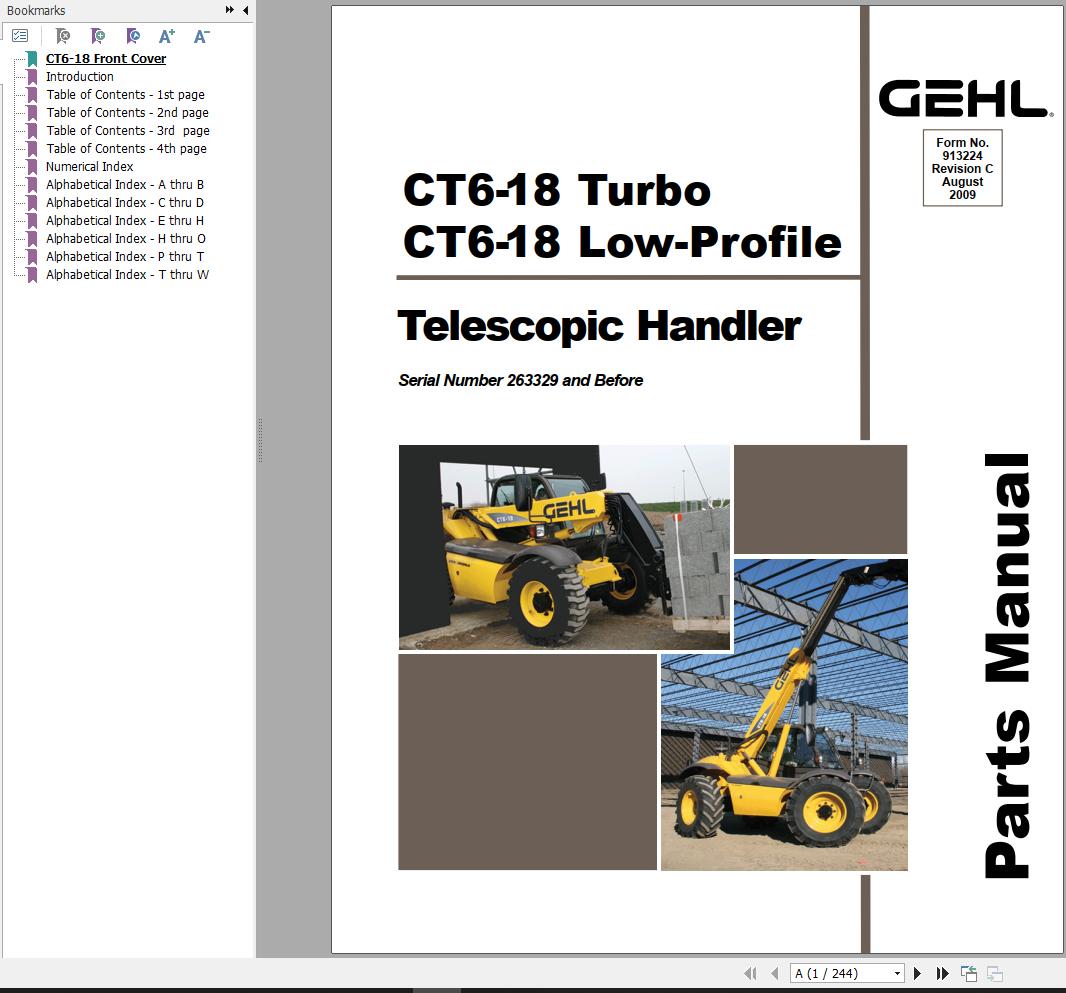Open Alphabetical Index - T thru W
The width and height of the screenshot is (1066, 993).
(127, 275)
